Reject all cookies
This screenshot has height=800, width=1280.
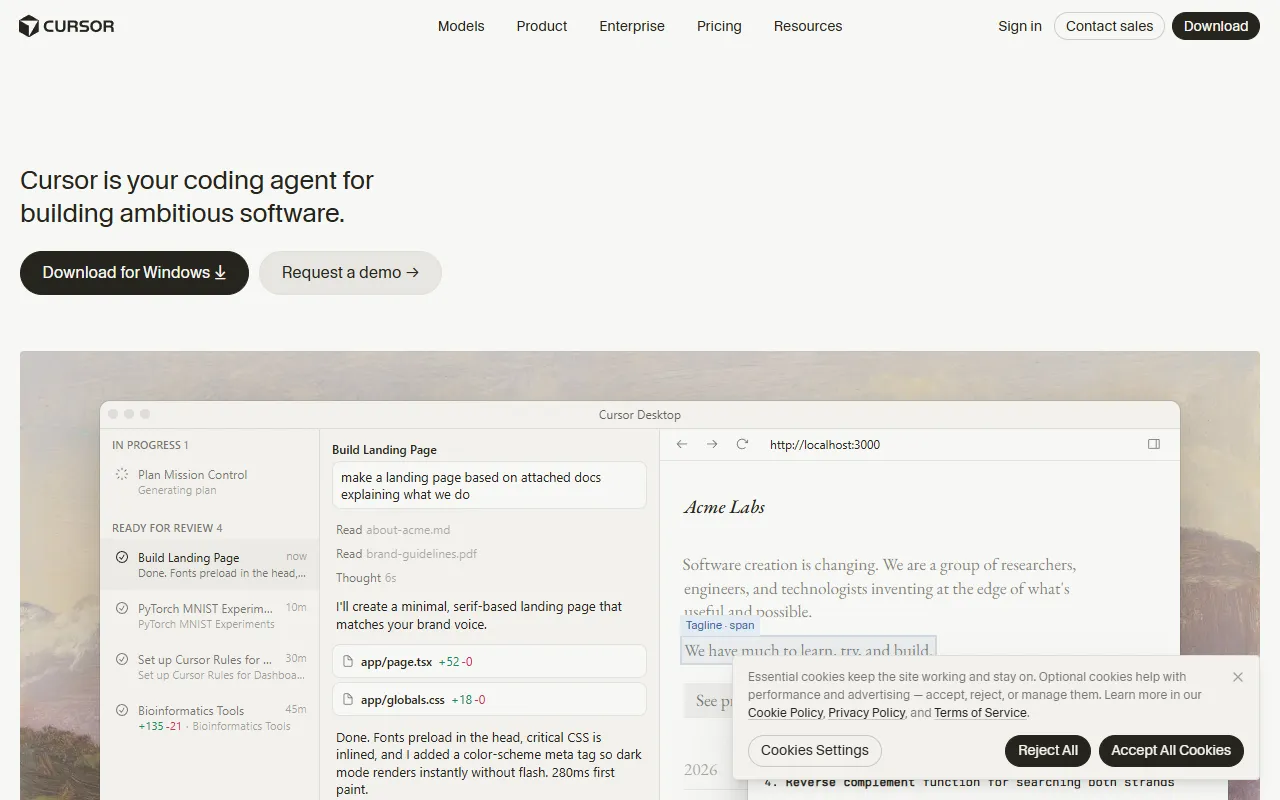click(1048, 750)
